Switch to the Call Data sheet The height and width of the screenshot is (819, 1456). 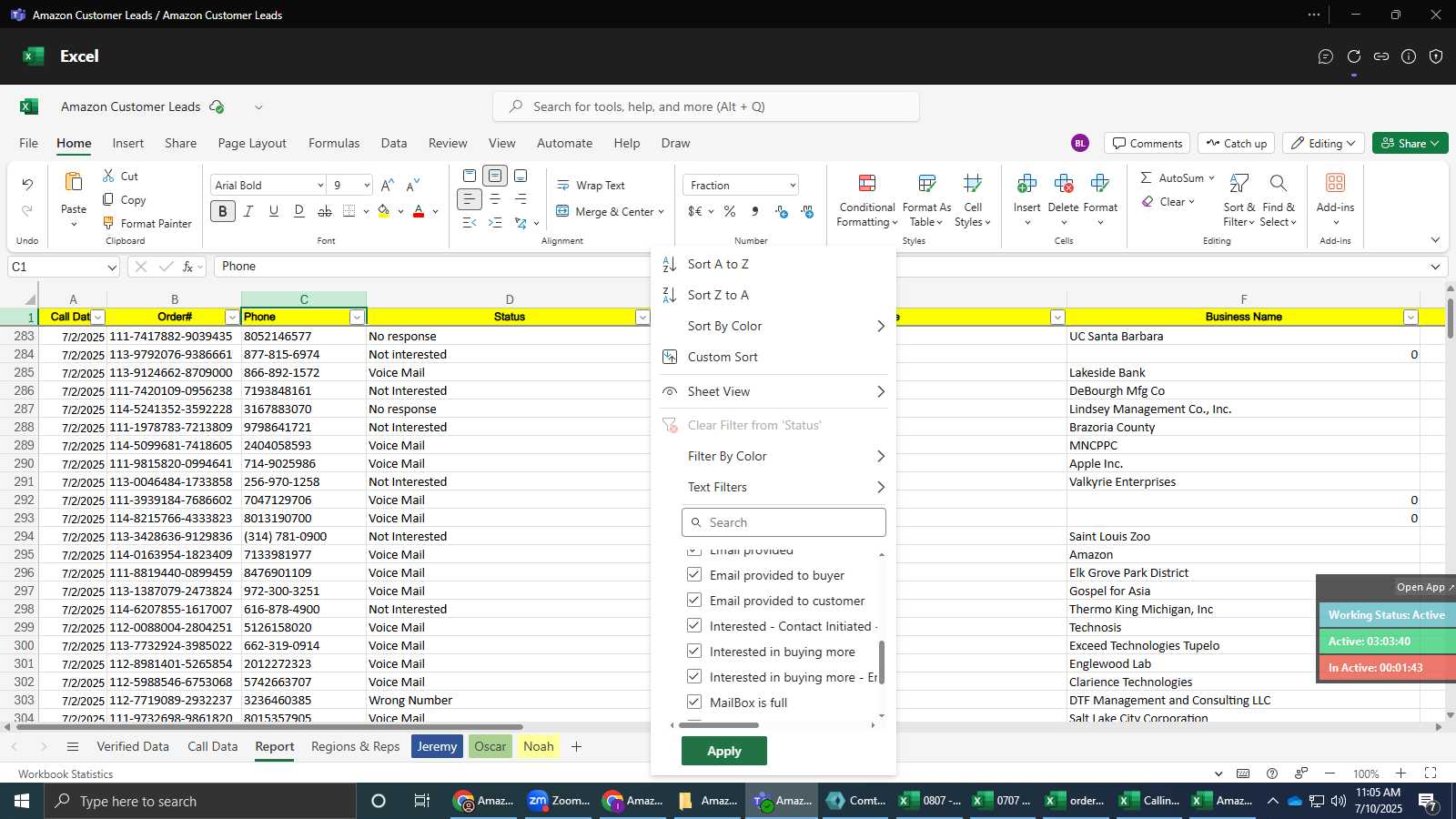coord(212,746)
